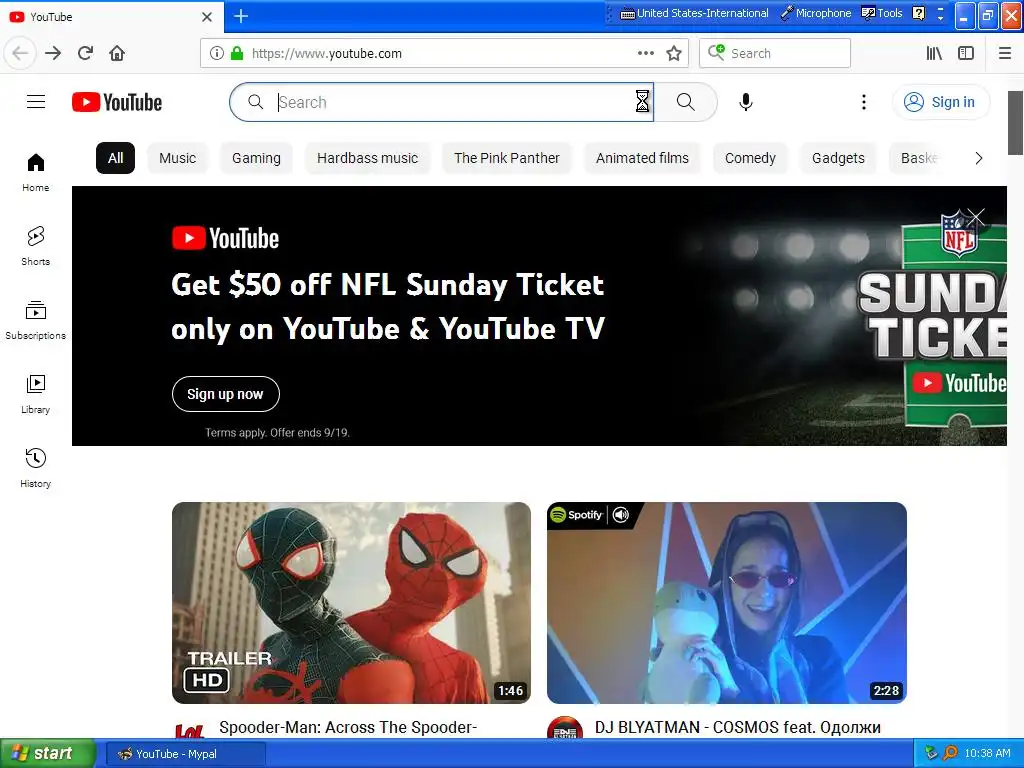Screen dimensions: 1024x768
Task: Open Library in the sidebar
Action: click(x=36, y=394)
